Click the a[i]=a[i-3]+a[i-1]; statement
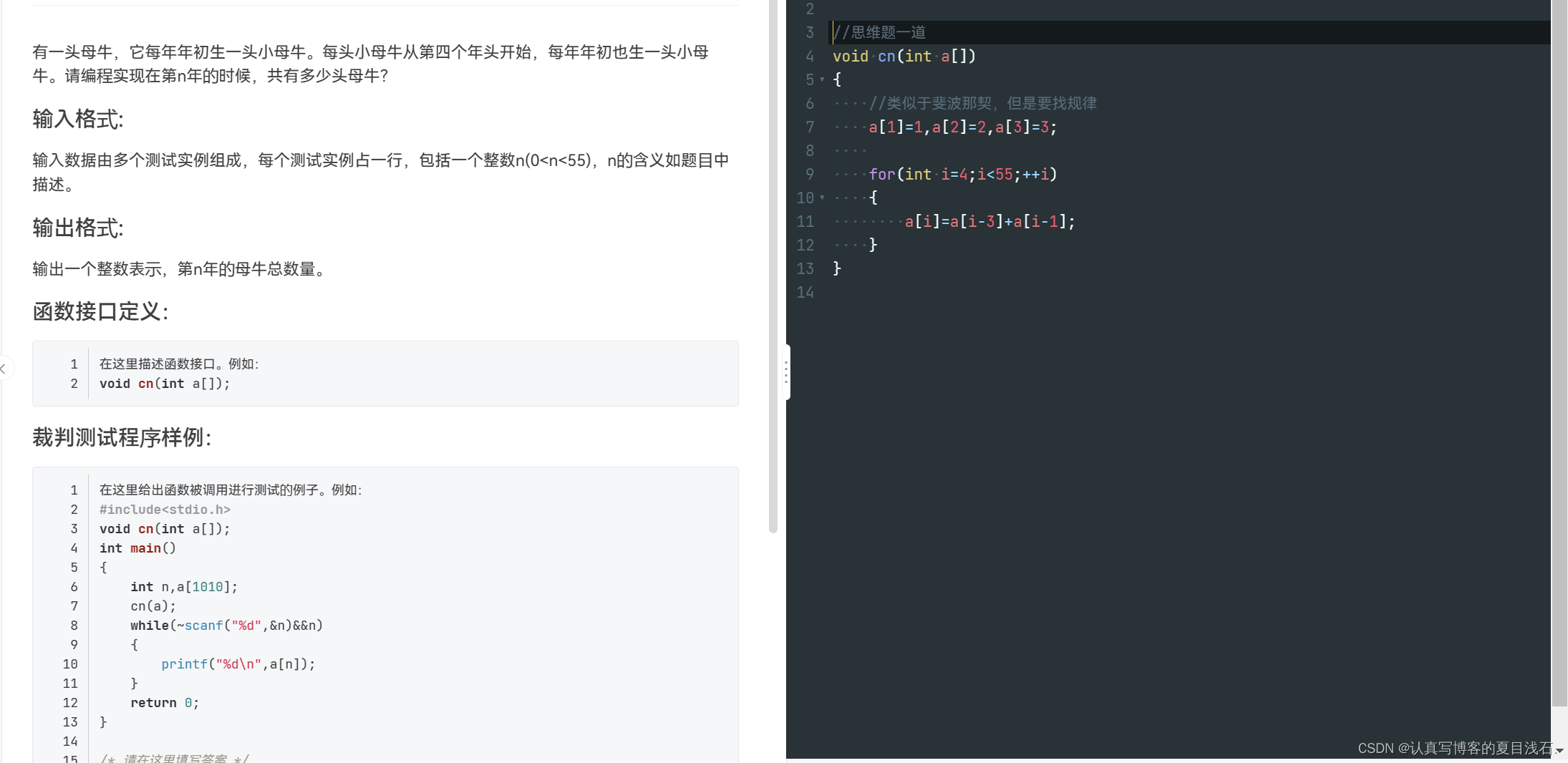Viewport: 1568px width, 763px height. pos(988,221)
